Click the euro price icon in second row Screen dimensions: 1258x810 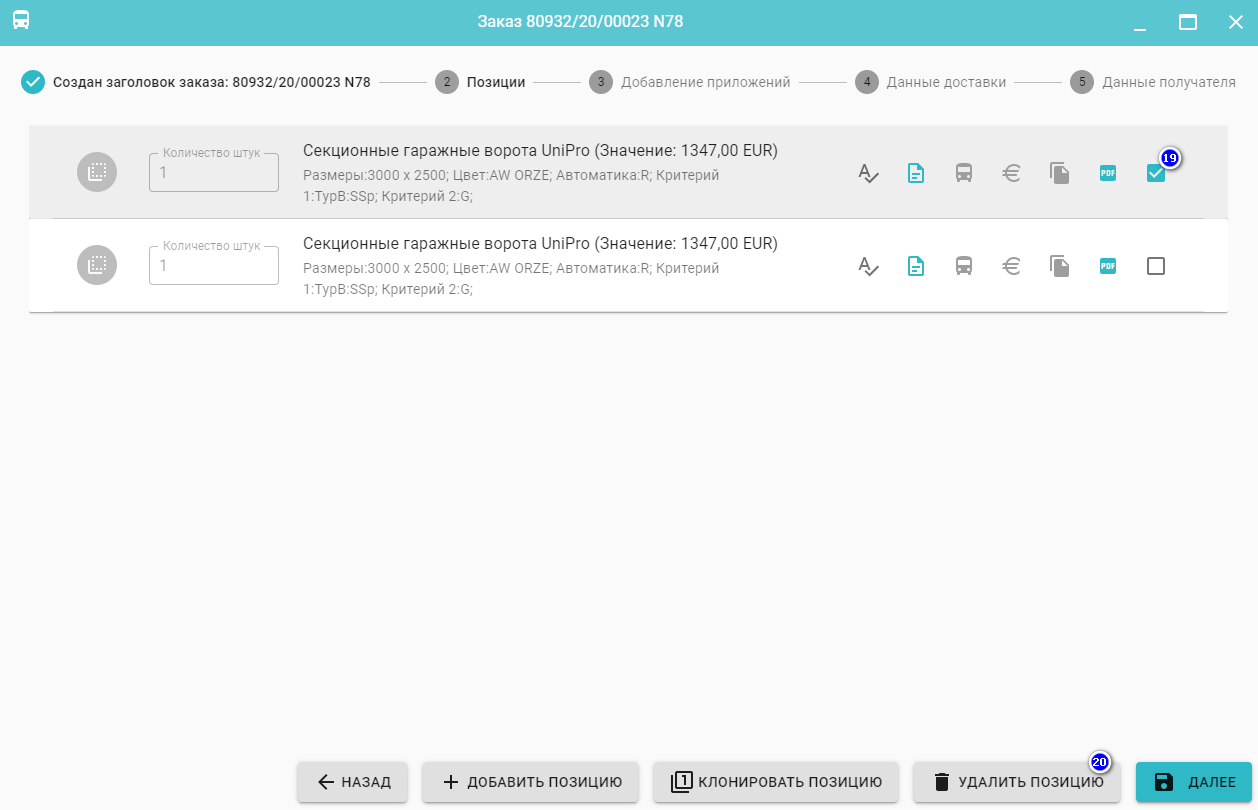pyautogui.click(x=1012, y=266)
